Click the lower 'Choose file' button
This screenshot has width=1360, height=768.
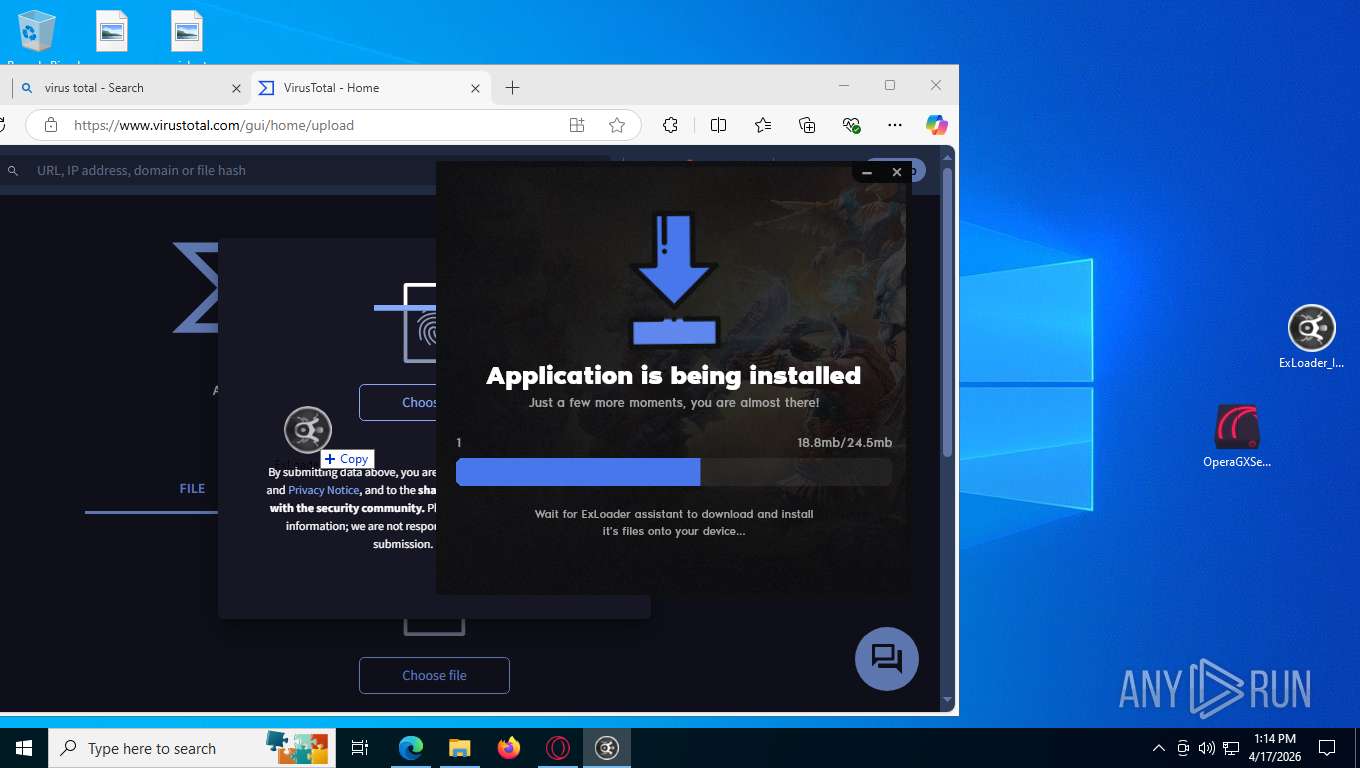pyautogui.click(x=434, y=675)
